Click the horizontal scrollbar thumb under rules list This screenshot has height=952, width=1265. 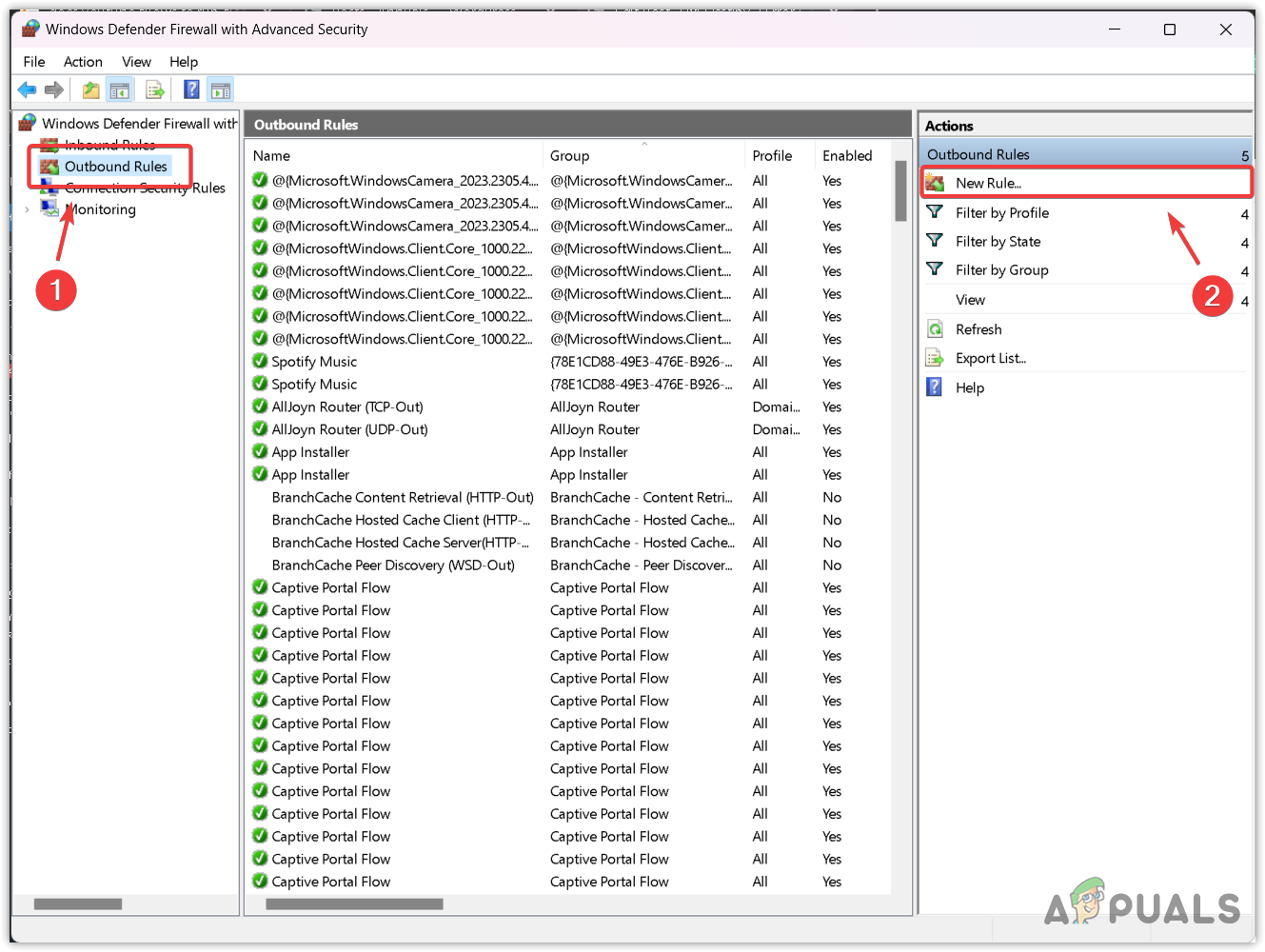tap(354, 903)
